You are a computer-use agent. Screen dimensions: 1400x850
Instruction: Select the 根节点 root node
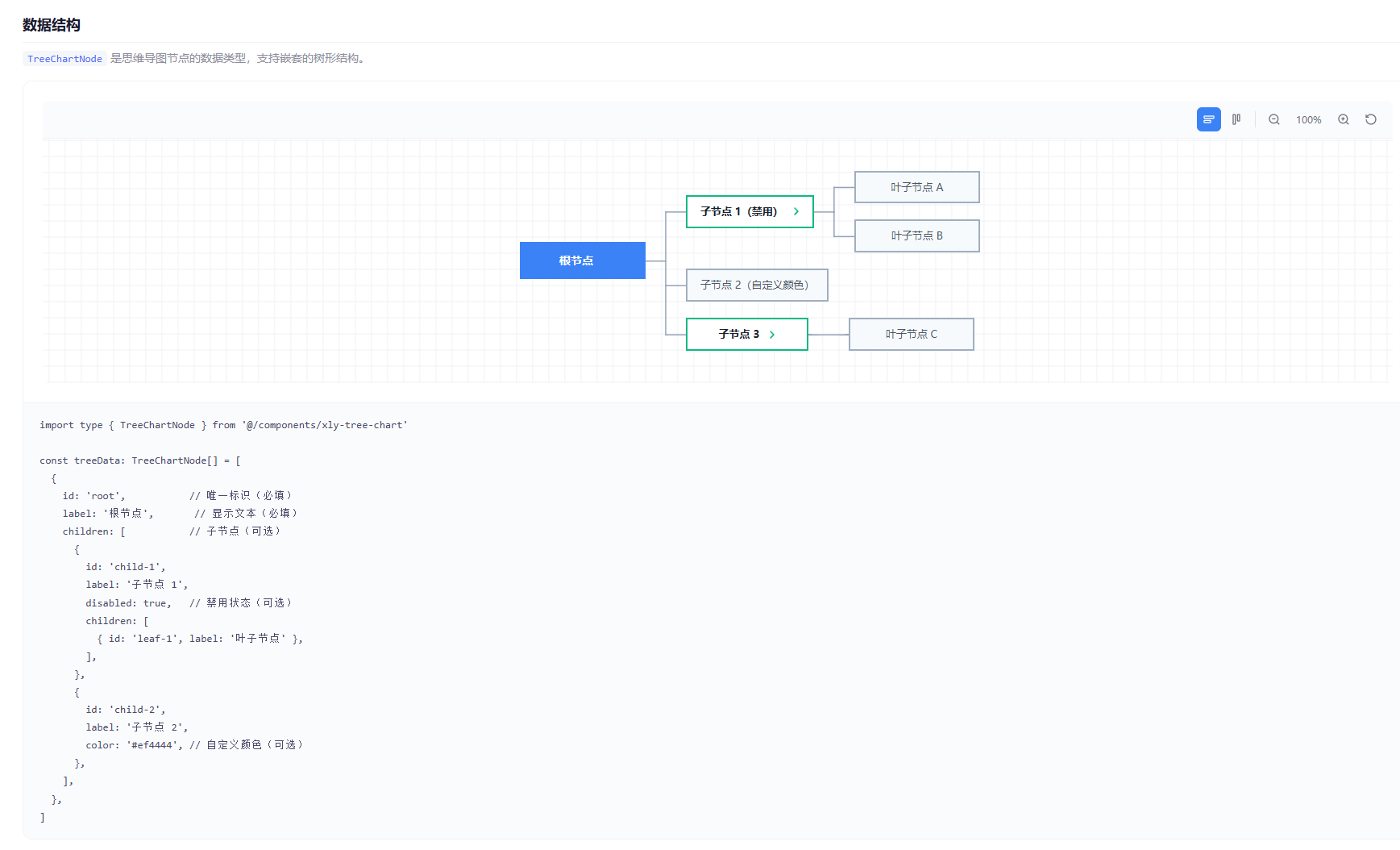(582, 260)
